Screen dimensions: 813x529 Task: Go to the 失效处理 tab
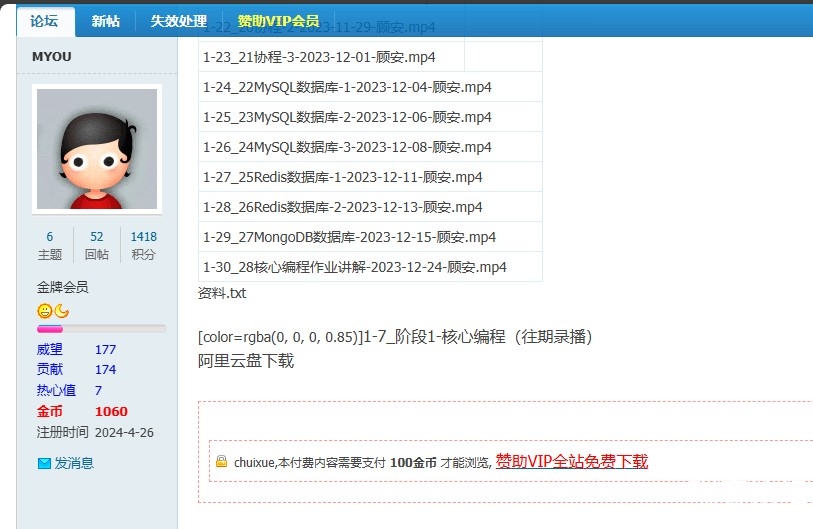[x=179, y=21]
